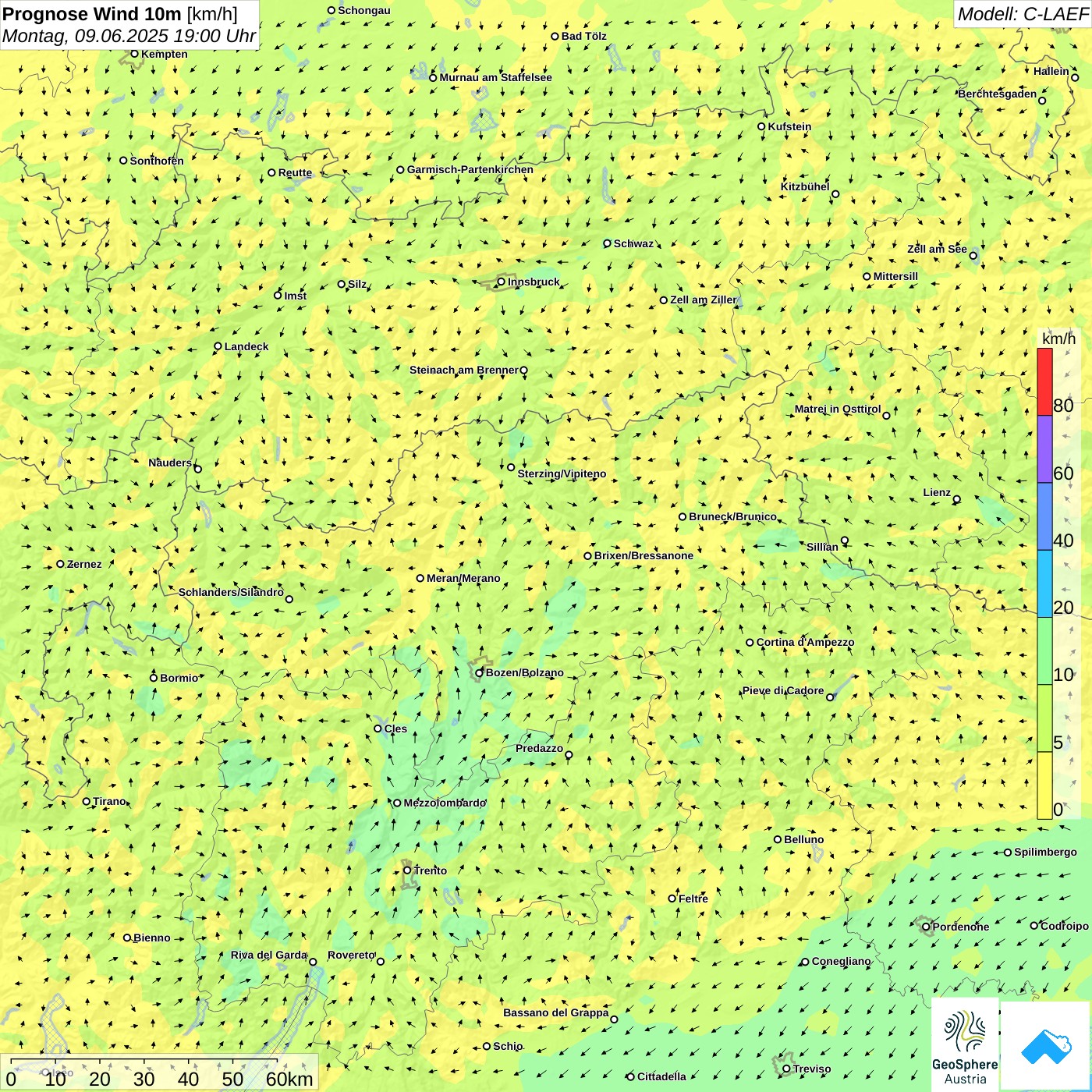This screenshot has height=1092, width=1092.
Task: Click the 'Spilimbergo' label
Action: [x=1045, y=852]
